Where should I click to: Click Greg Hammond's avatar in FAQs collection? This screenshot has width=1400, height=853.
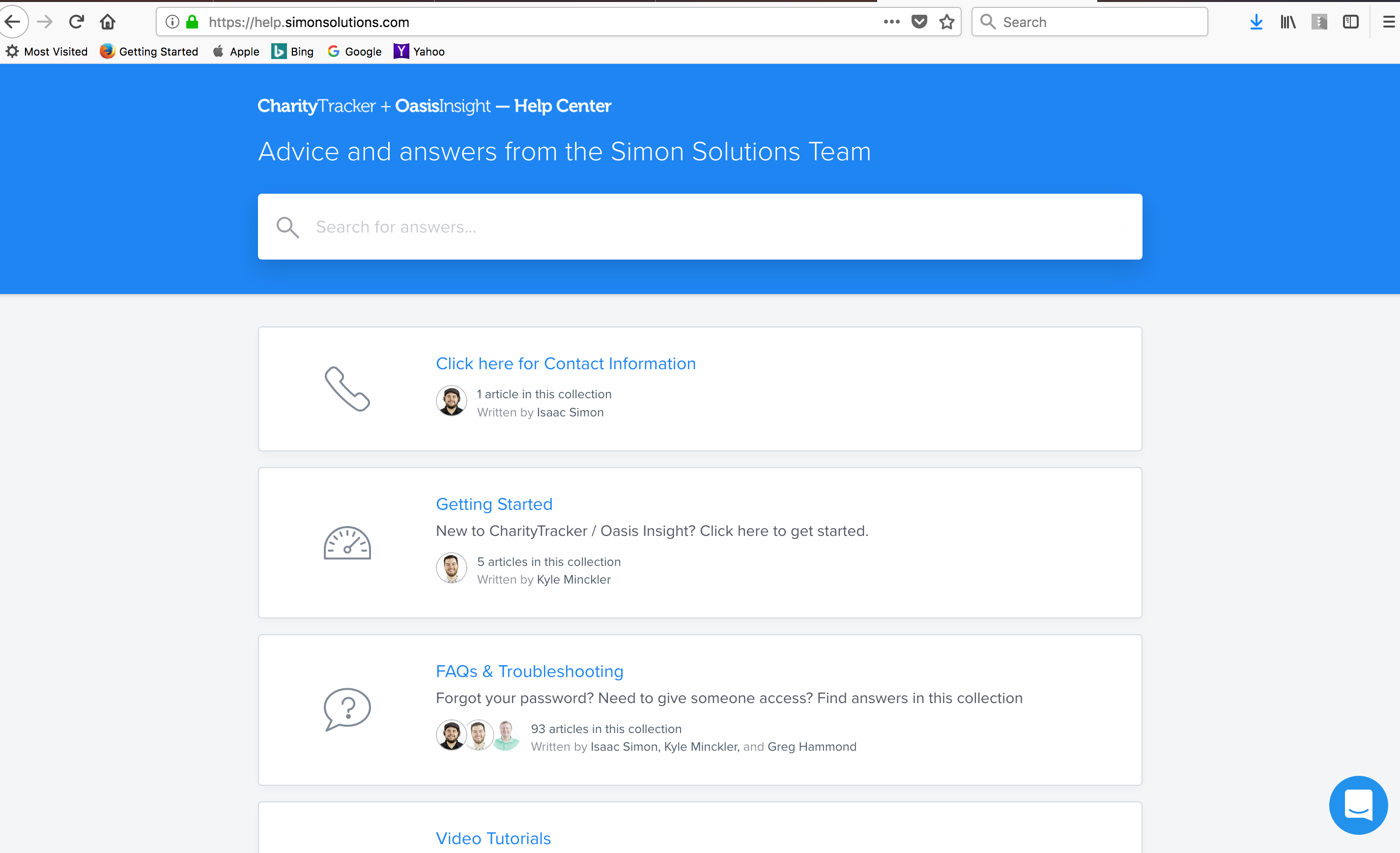[x=506, y=735]
